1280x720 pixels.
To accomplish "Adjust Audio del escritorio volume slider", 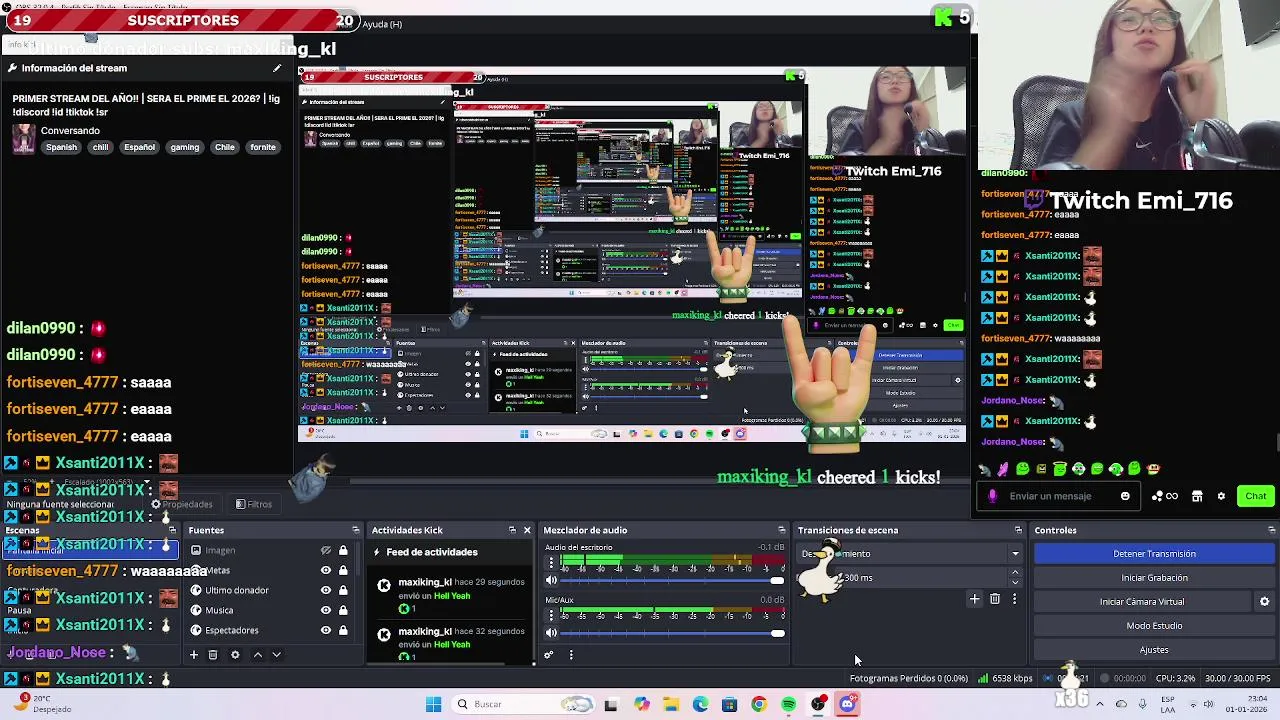I will (x=672, y=580).
